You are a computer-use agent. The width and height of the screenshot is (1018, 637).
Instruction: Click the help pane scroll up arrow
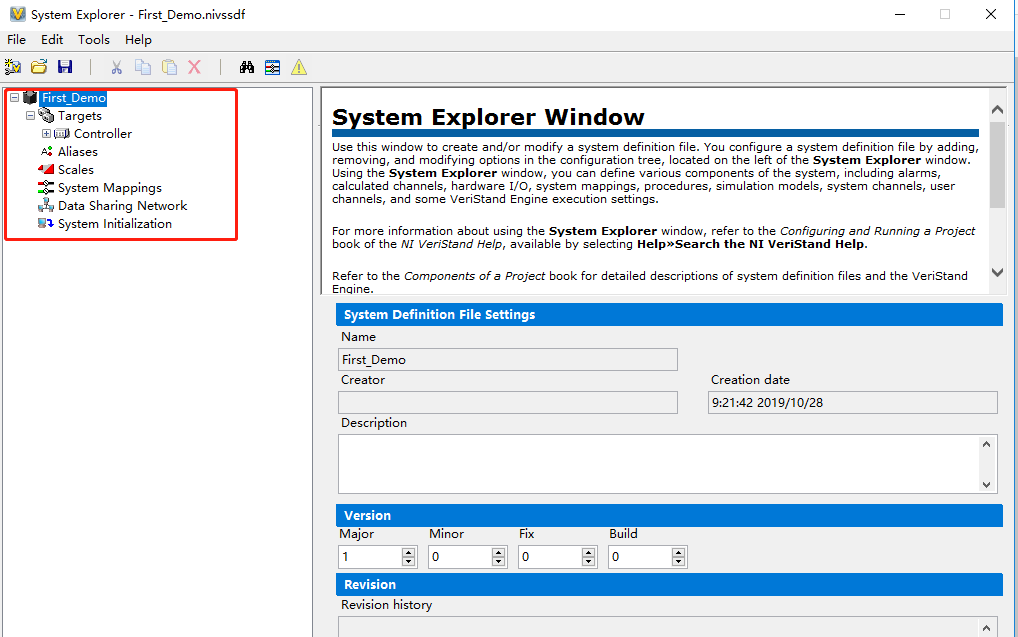tap(998, 110)
